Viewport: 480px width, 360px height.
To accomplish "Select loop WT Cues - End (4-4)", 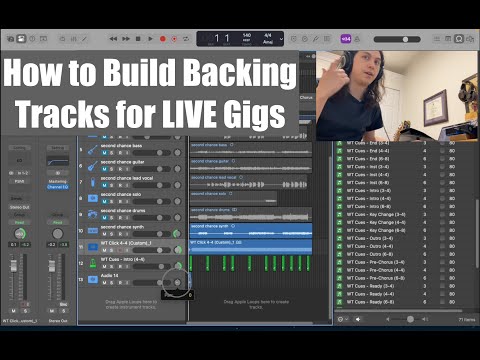I will tap(368, 151).
